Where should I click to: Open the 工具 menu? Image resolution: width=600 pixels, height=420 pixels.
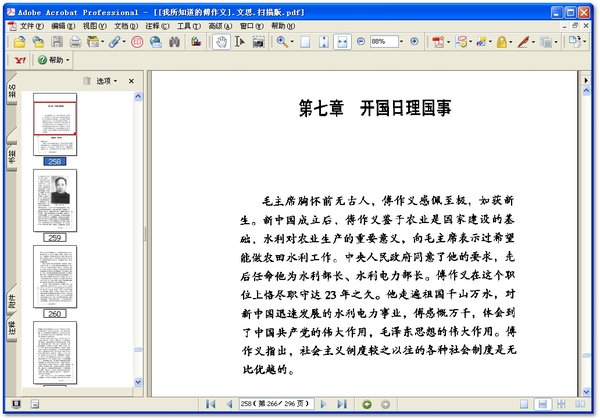(x=188, y=26)
